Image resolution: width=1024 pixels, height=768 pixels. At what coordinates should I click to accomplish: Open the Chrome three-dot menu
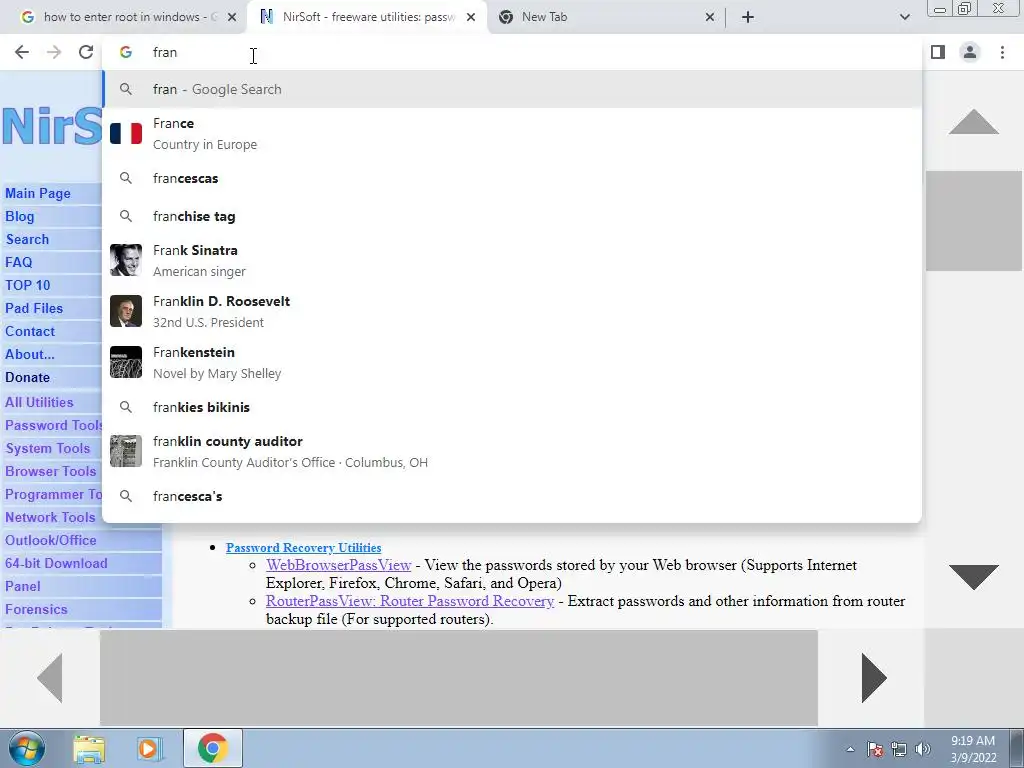pos(1002,52)
